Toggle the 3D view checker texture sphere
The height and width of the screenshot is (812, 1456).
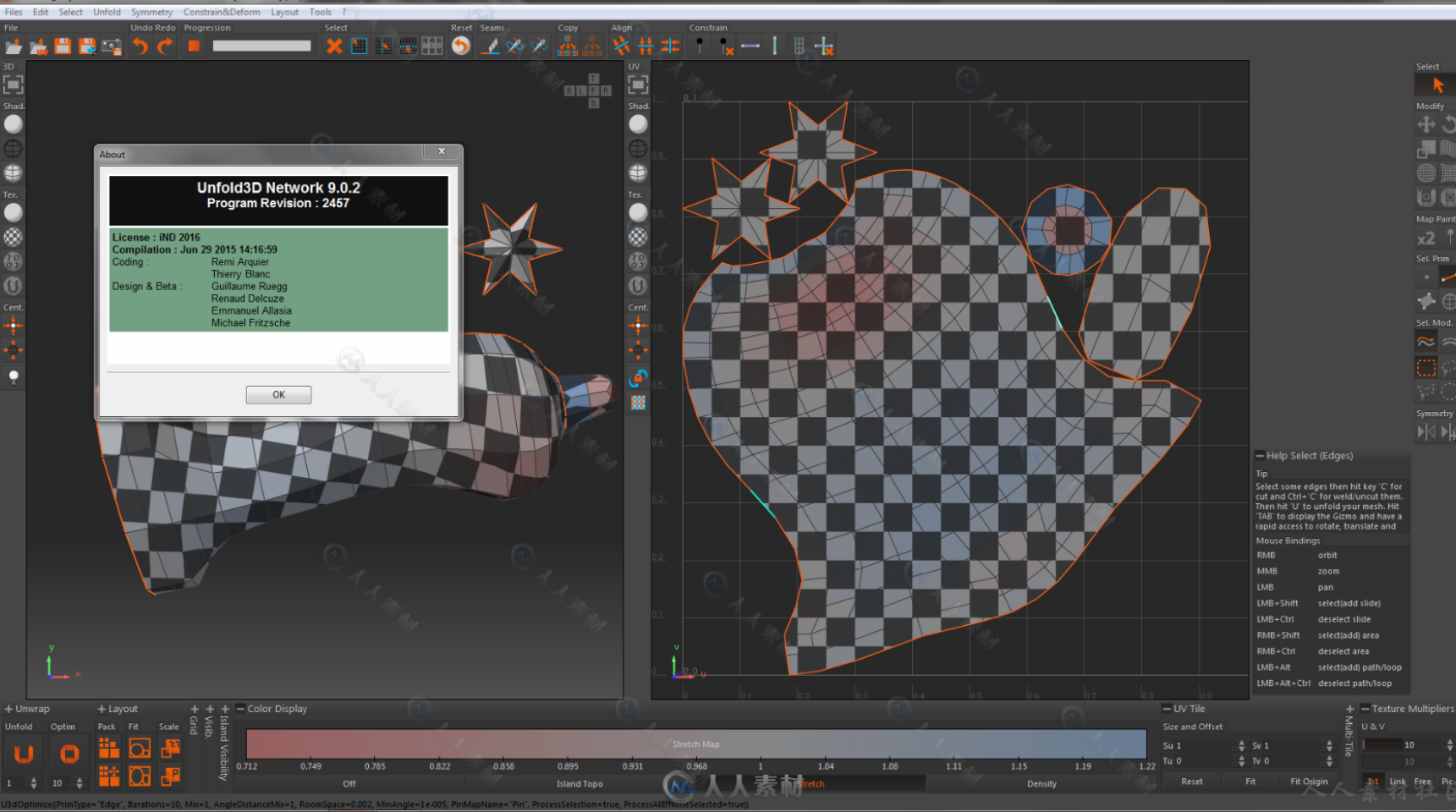tap(14, 237)
